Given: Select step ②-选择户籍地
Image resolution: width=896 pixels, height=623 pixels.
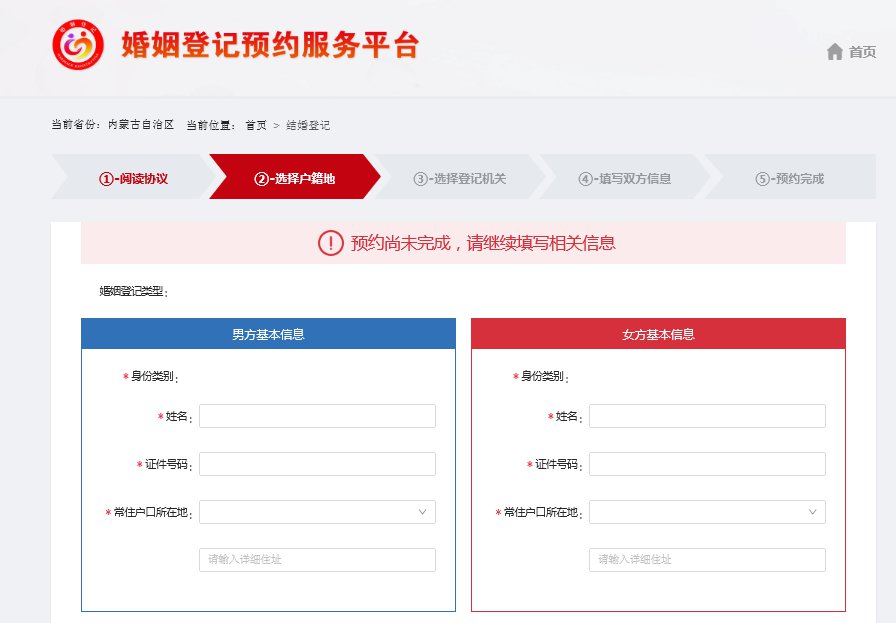Looking at the screenshot, I should coord(294,179).
